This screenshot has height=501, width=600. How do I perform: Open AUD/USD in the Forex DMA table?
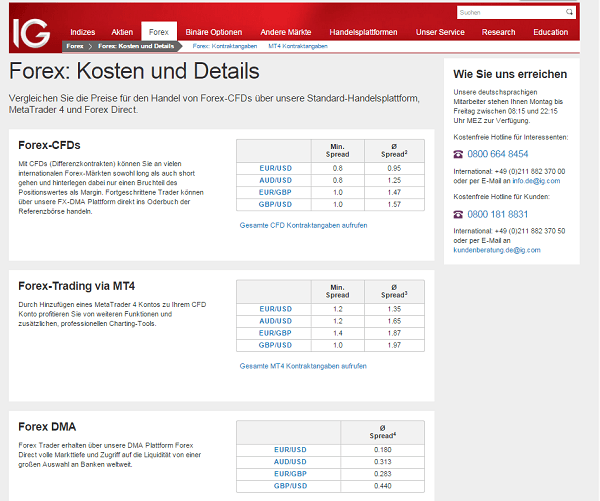(290, 462)
